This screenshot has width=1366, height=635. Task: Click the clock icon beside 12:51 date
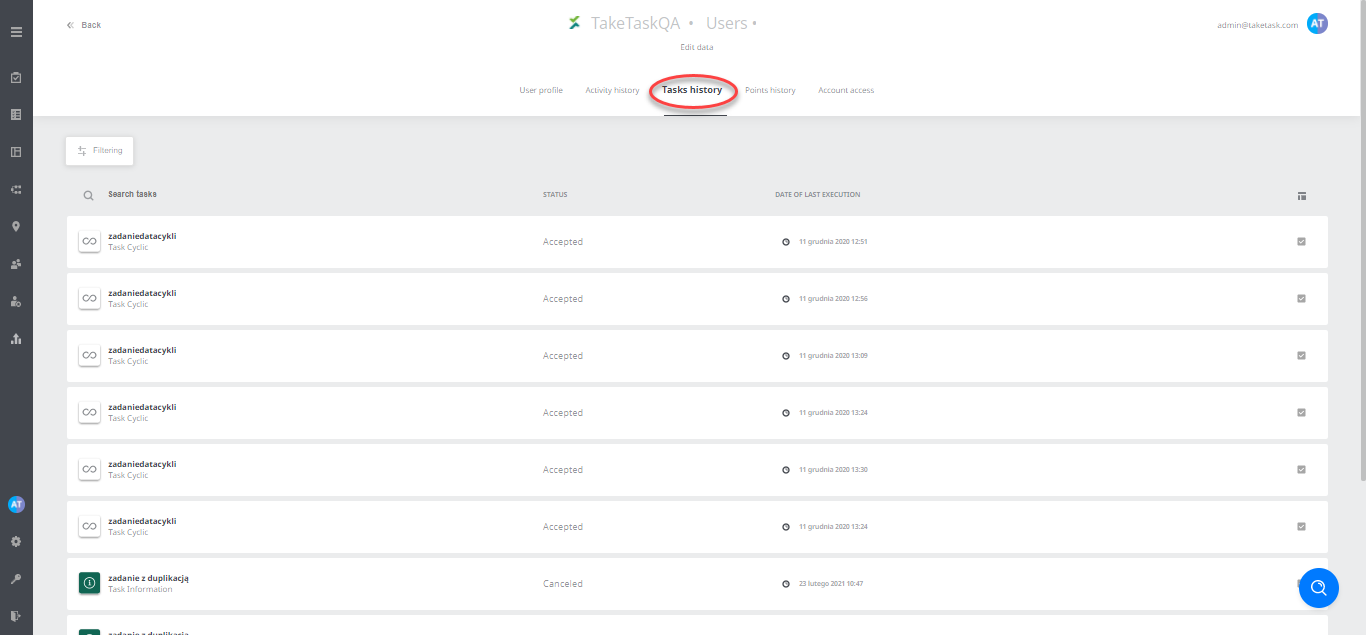(x=786, y=242)
